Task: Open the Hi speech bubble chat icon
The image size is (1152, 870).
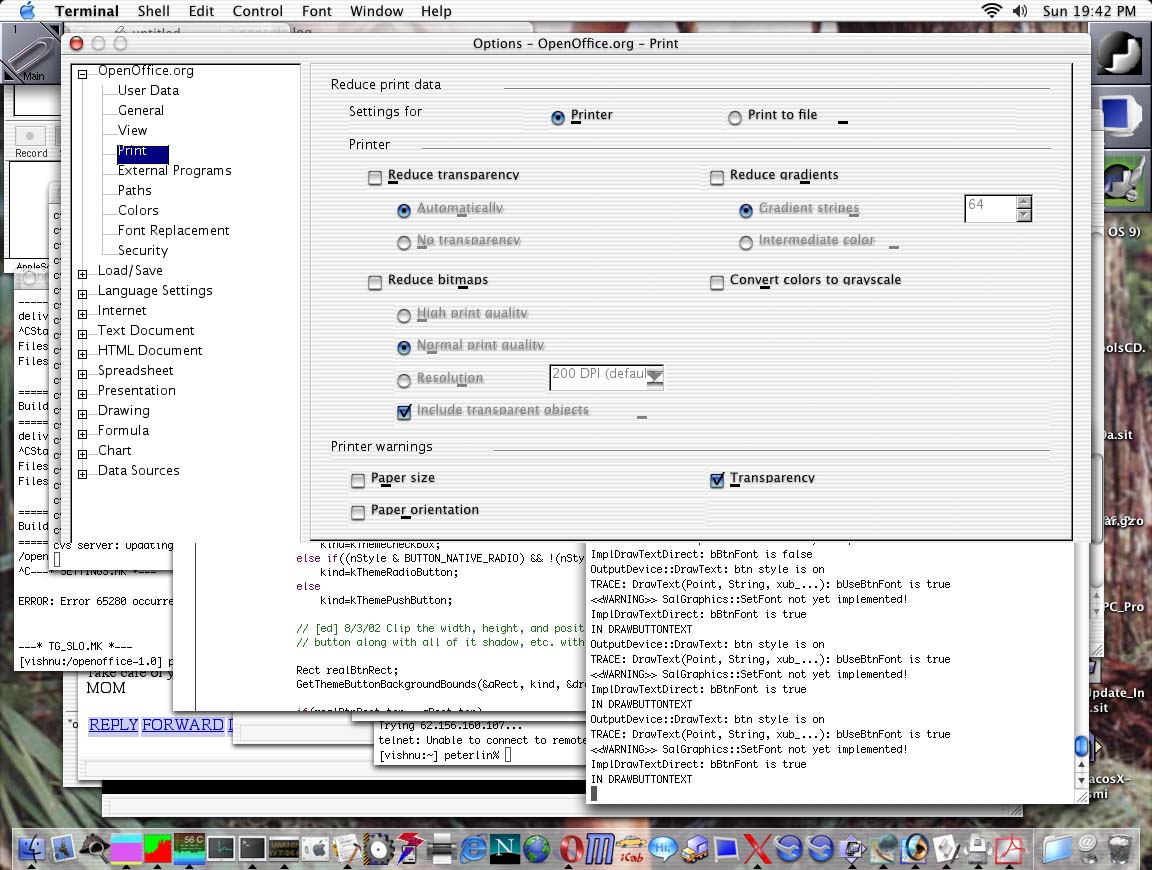Action: click(x=663, y=849)
